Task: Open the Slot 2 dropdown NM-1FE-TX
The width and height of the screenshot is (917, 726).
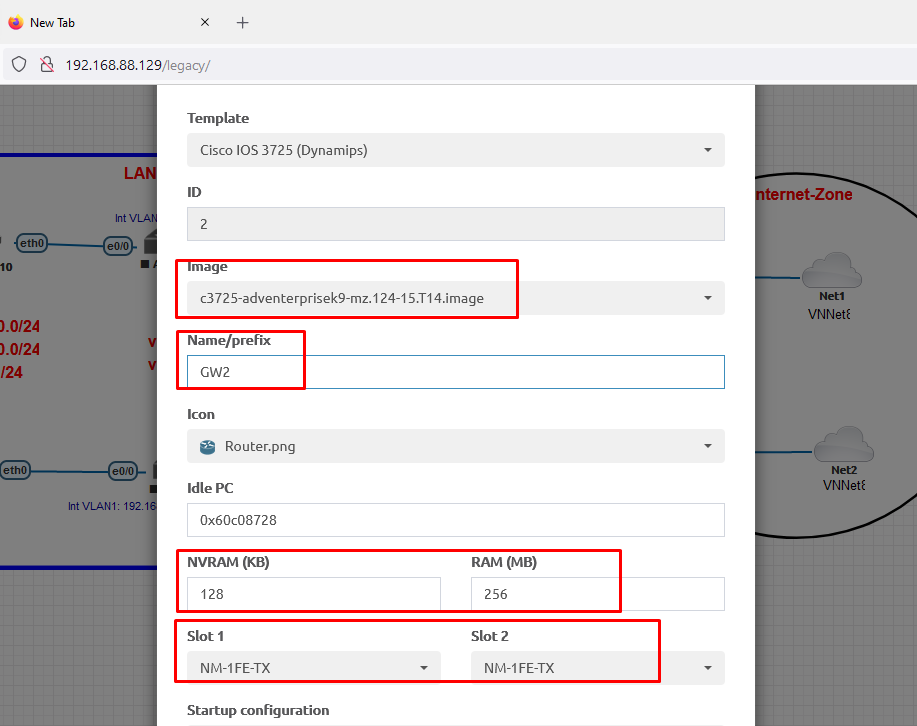Action: click(x=598, y=667)
